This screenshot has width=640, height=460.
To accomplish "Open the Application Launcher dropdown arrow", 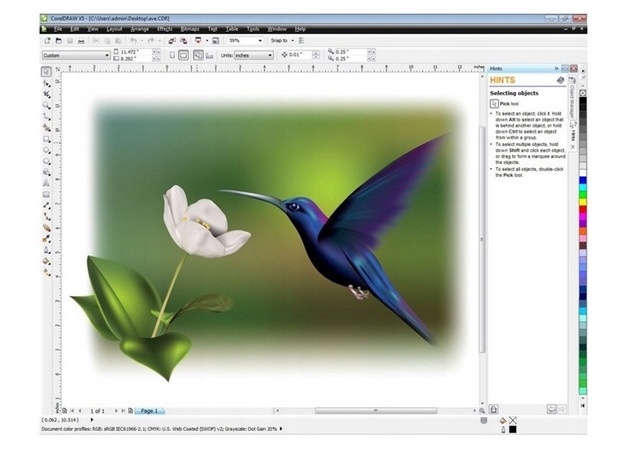I will click(x=207, y=41).
